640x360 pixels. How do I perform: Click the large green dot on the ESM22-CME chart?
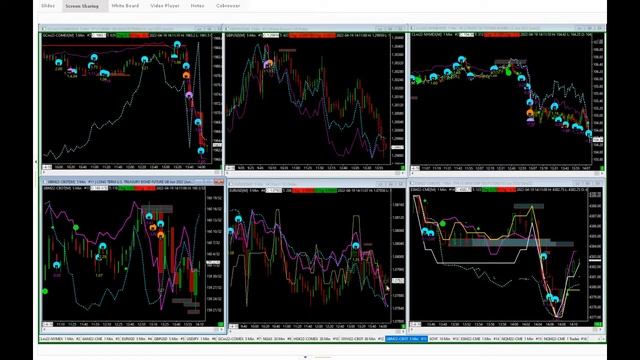[x=443, y=223]
